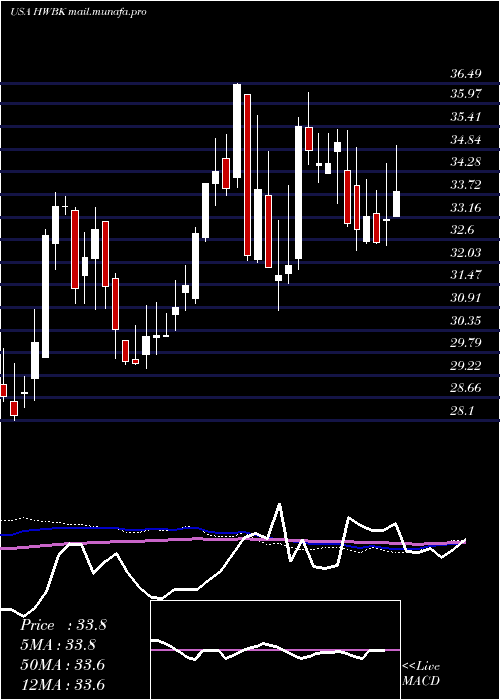Image resolution: width=500 pixels, height=700 pixels.
Task: Click the 30.35 price axis label
Action: pos(466,321)
